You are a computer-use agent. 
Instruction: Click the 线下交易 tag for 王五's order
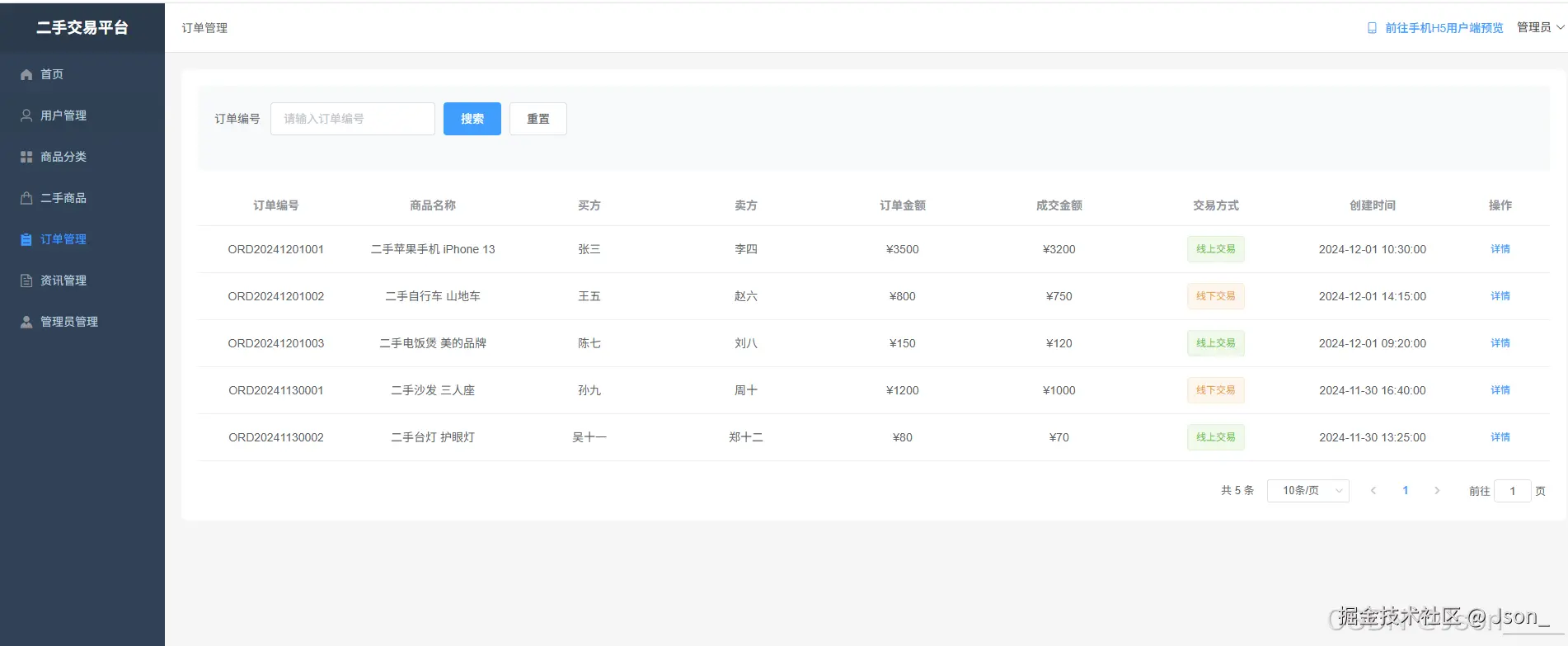tap(1216, 296)
